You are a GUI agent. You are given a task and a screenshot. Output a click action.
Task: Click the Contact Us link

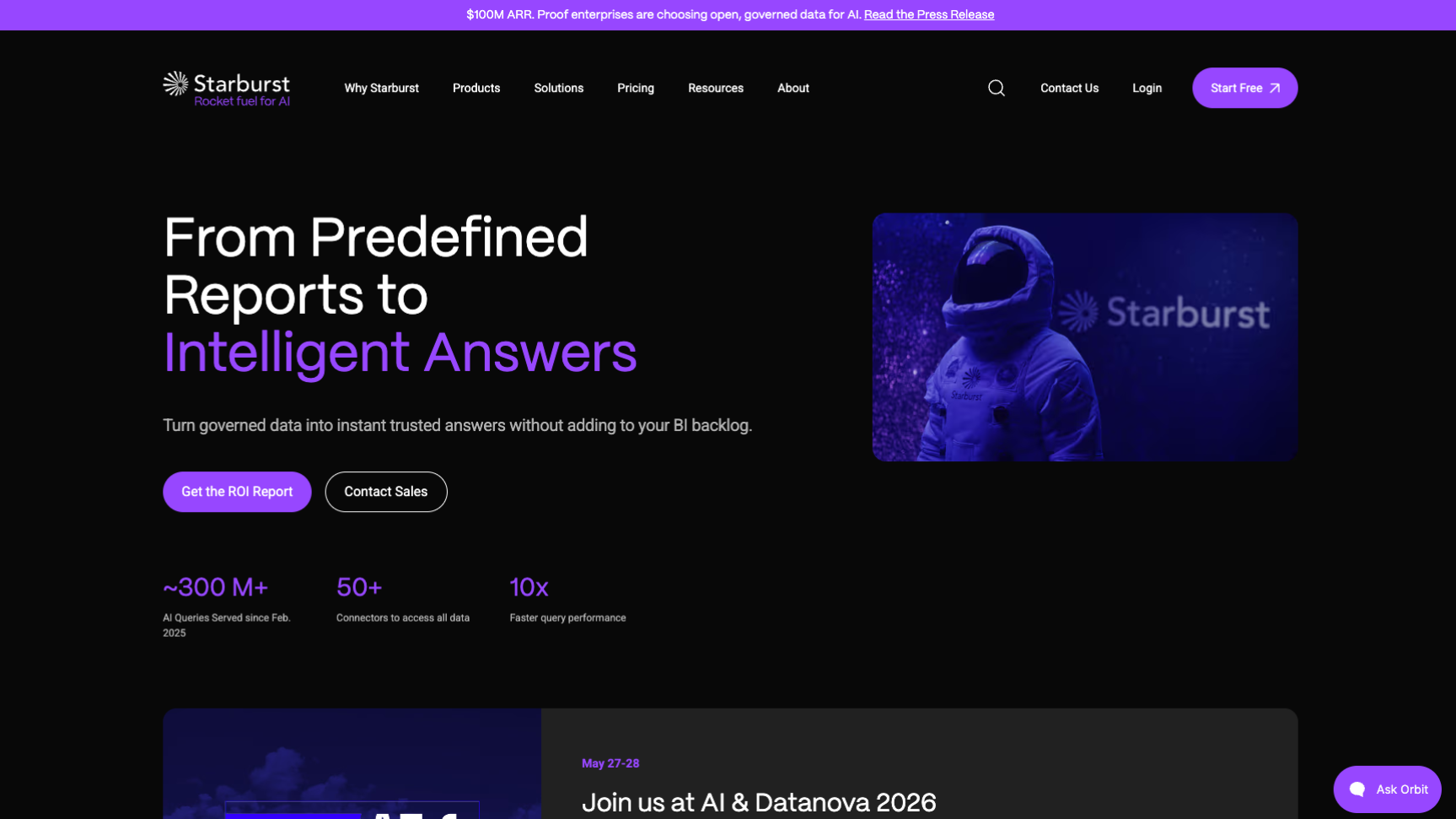[x=1069, y=88]
